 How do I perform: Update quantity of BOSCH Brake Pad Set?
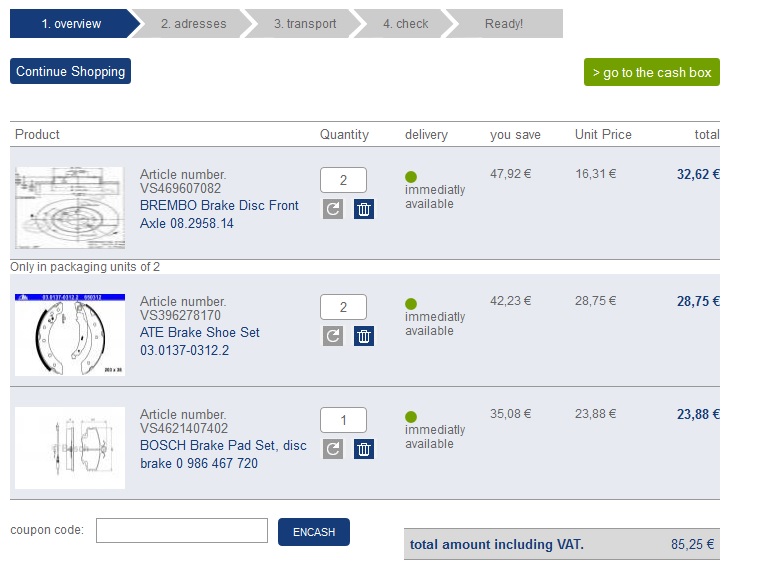point(333,449)
